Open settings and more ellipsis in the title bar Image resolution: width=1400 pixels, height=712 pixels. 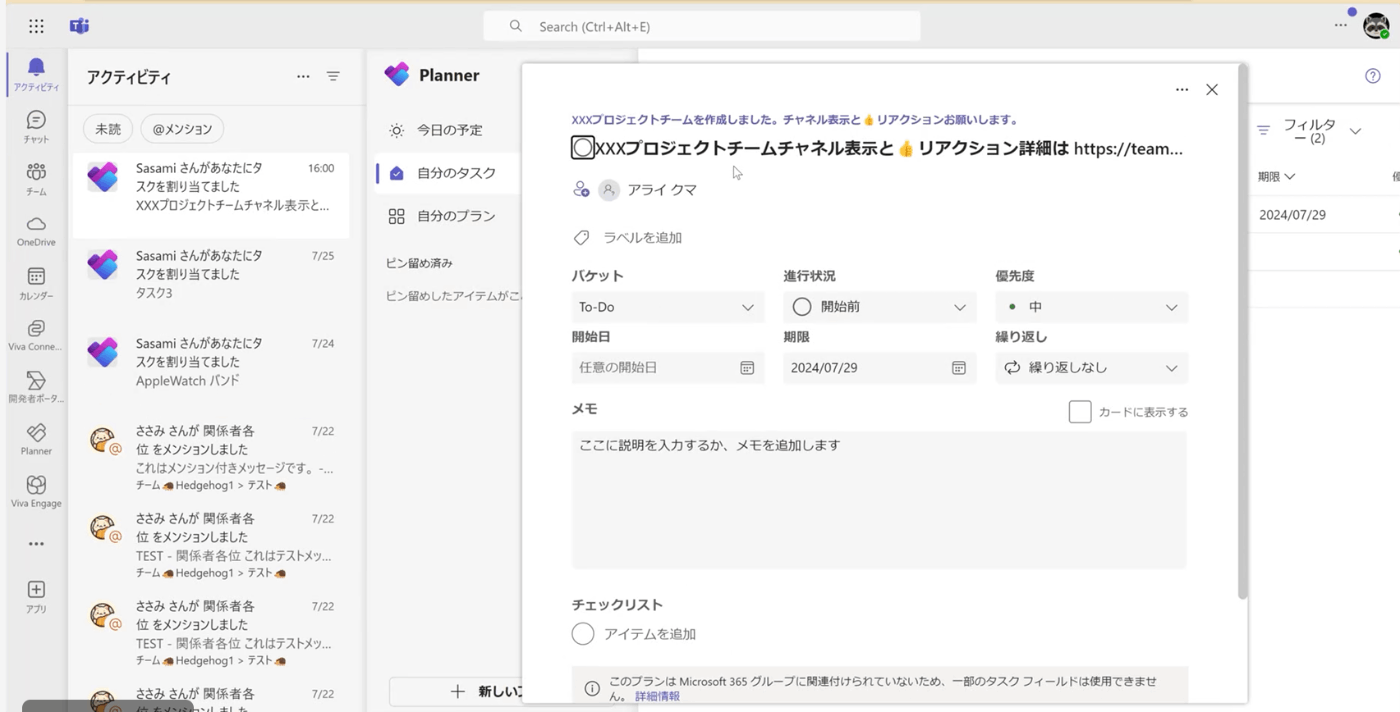click(x=1341, y=26)
